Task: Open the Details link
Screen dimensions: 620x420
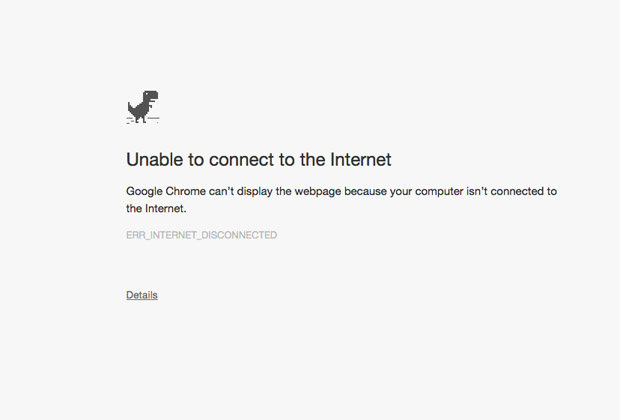Action: click(142, 295)
